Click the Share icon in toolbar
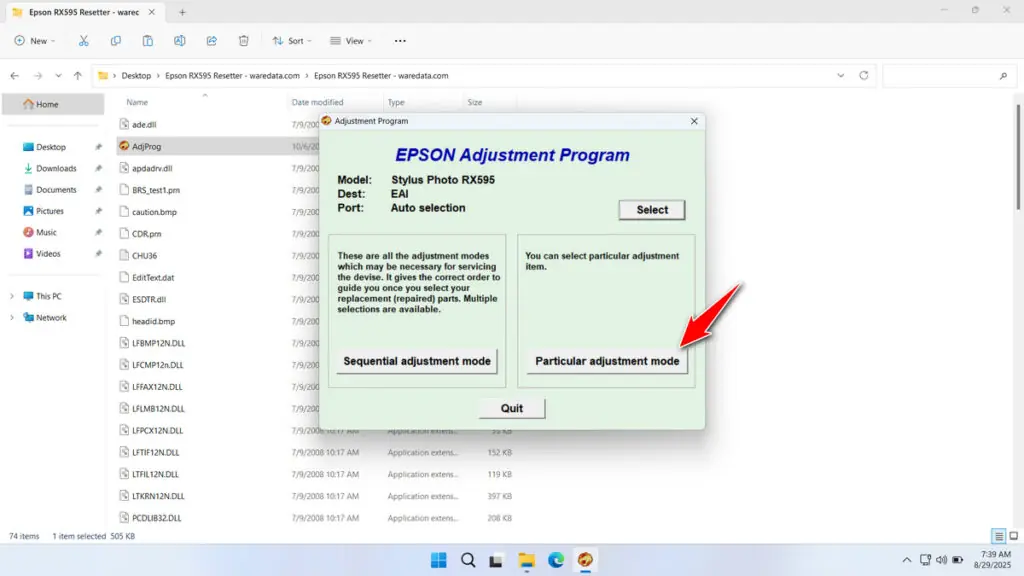 click(x=212, y=40)
